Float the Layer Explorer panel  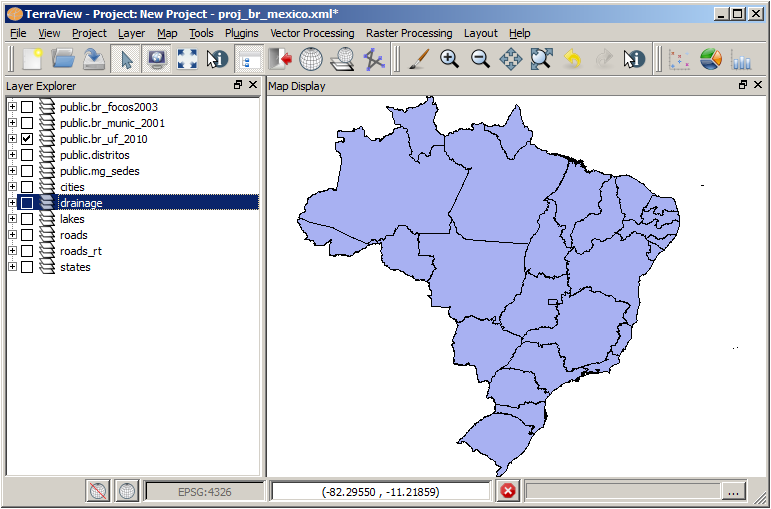coord(238,85)
